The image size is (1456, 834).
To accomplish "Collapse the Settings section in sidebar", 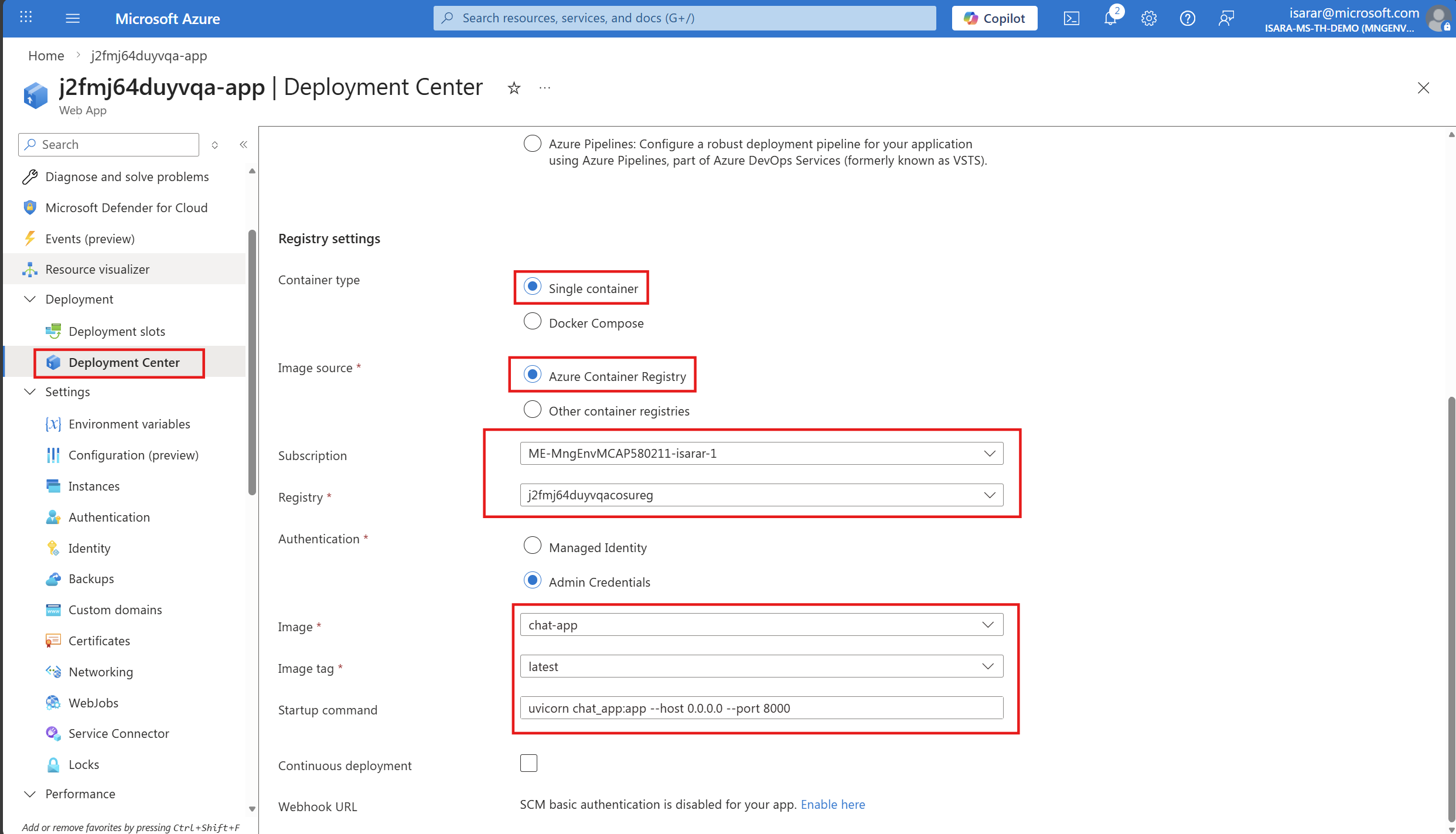I will pos(30,392).
